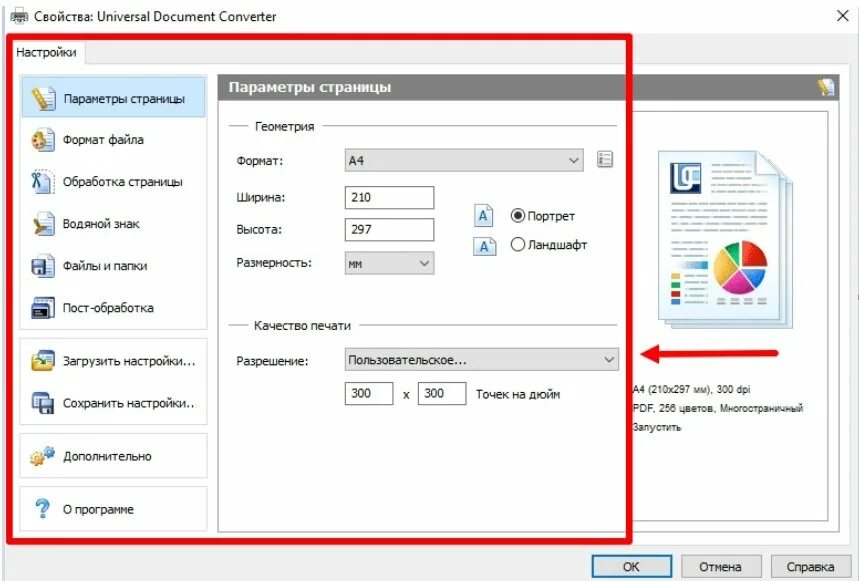Confirm with the OK button
Image resolution: width=859 pixels, height=581 pixels.
(632, 567)
